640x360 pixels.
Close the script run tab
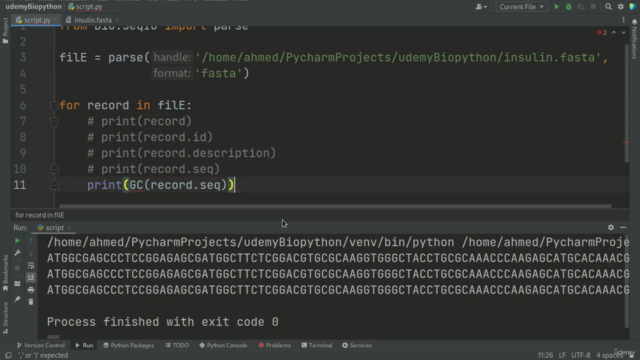69,228
